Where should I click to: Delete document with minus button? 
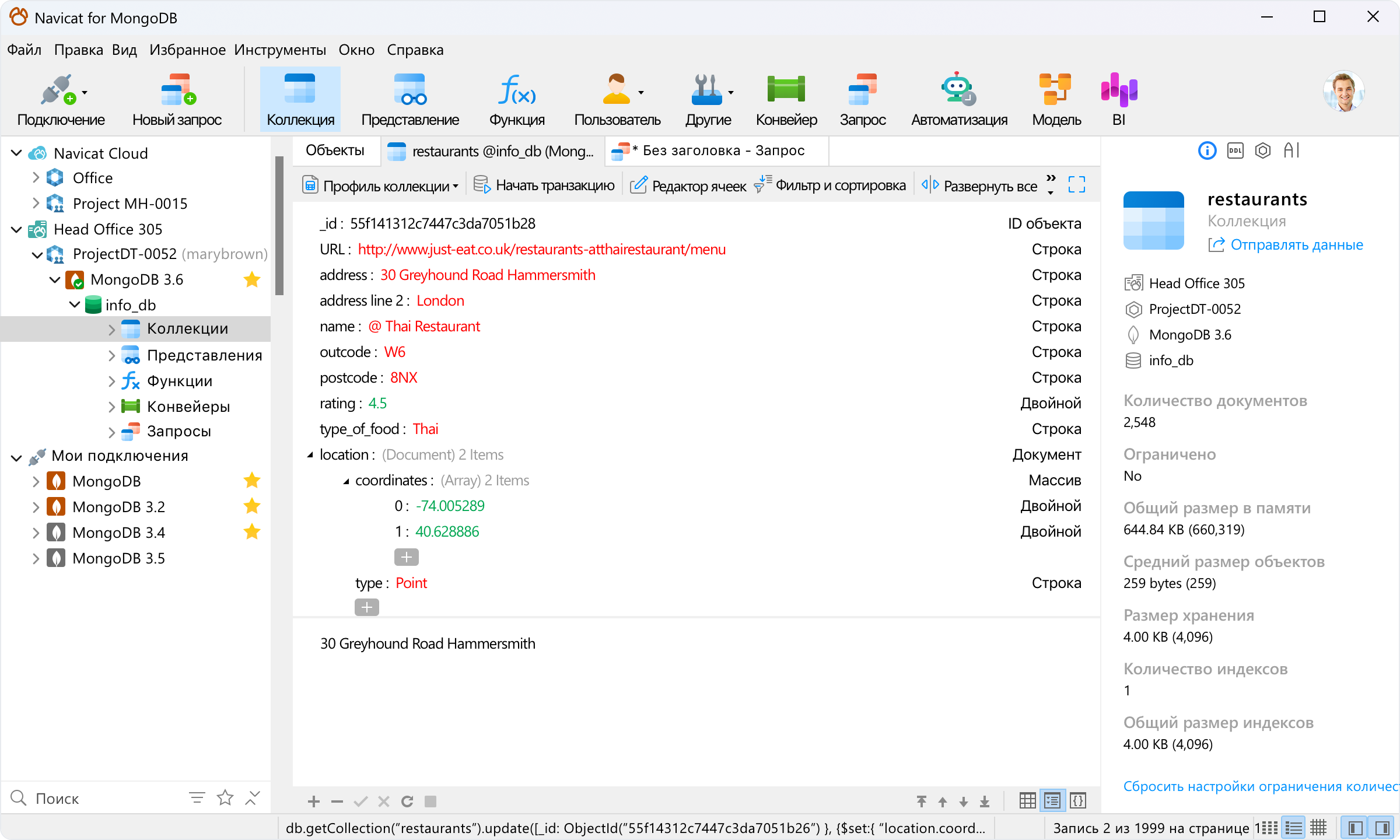[x=337, y=801]
